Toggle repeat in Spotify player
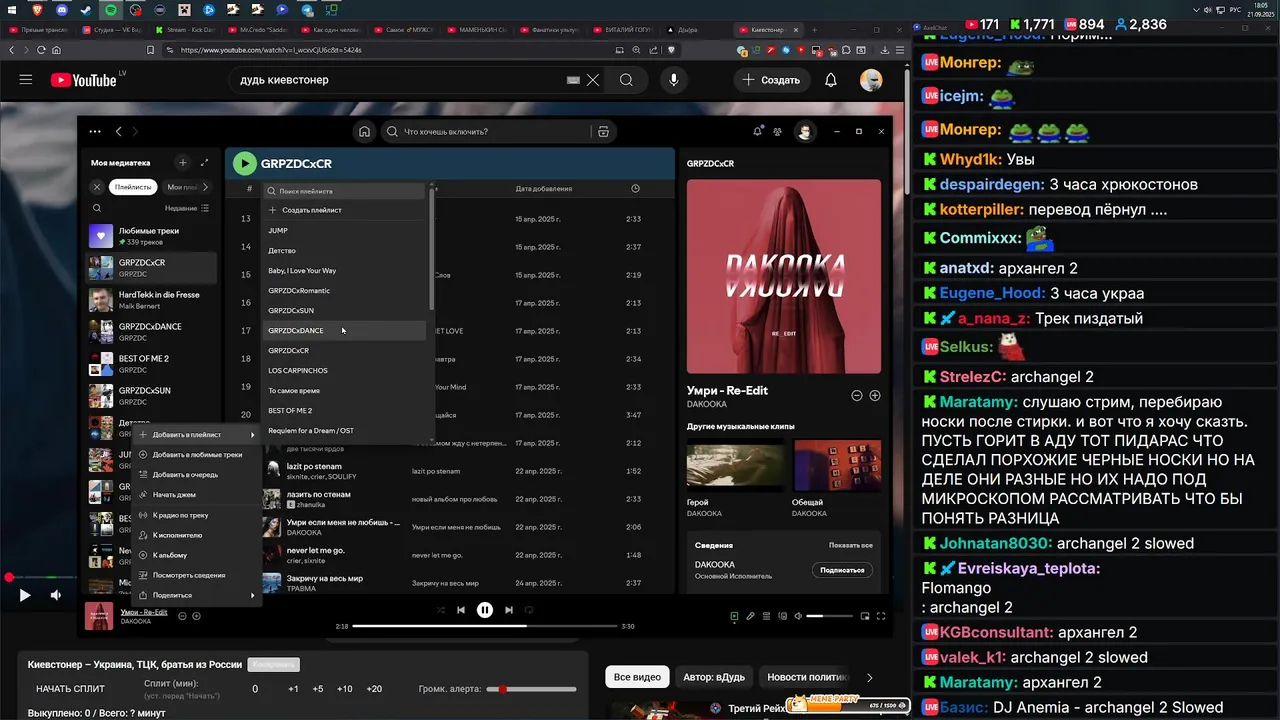 [x=529, y=609]
